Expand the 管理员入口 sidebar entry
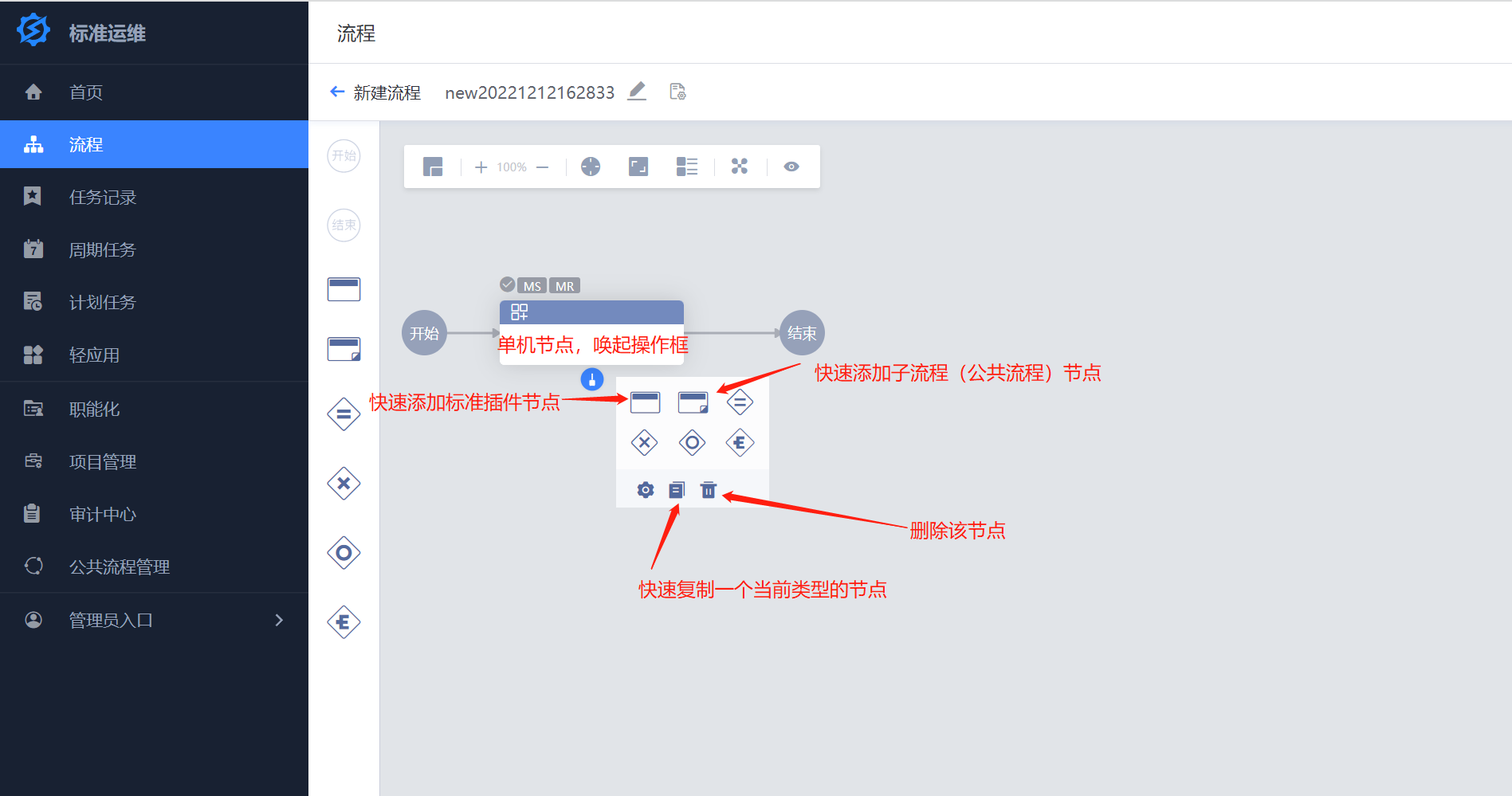Image resolution: width=1512 pixels, height=796 pixels. click(278, 619)
